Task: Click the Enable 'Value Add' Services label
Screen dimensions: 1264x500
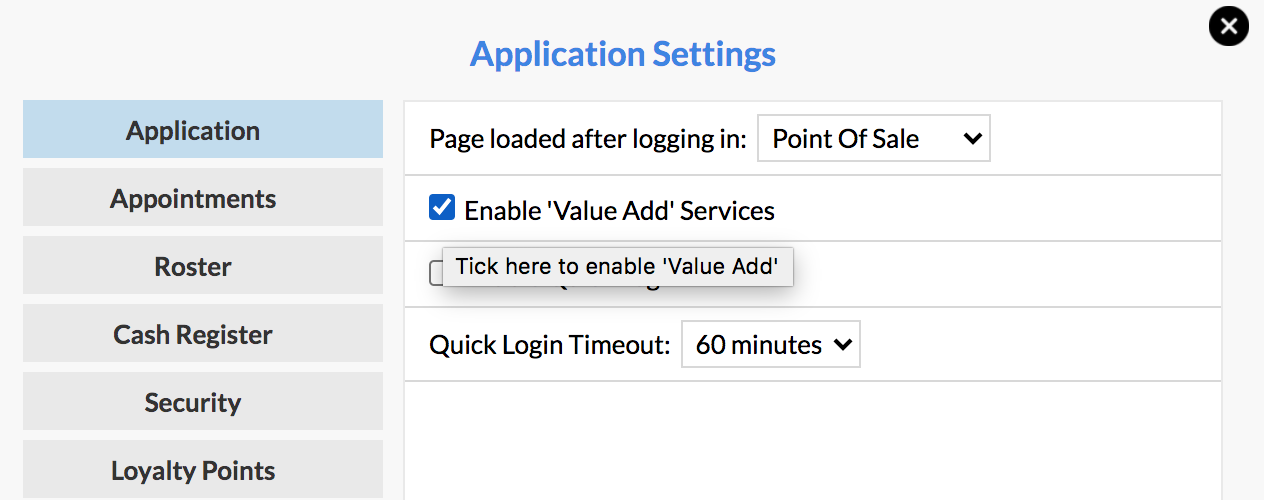Action: tap(620, 211)
